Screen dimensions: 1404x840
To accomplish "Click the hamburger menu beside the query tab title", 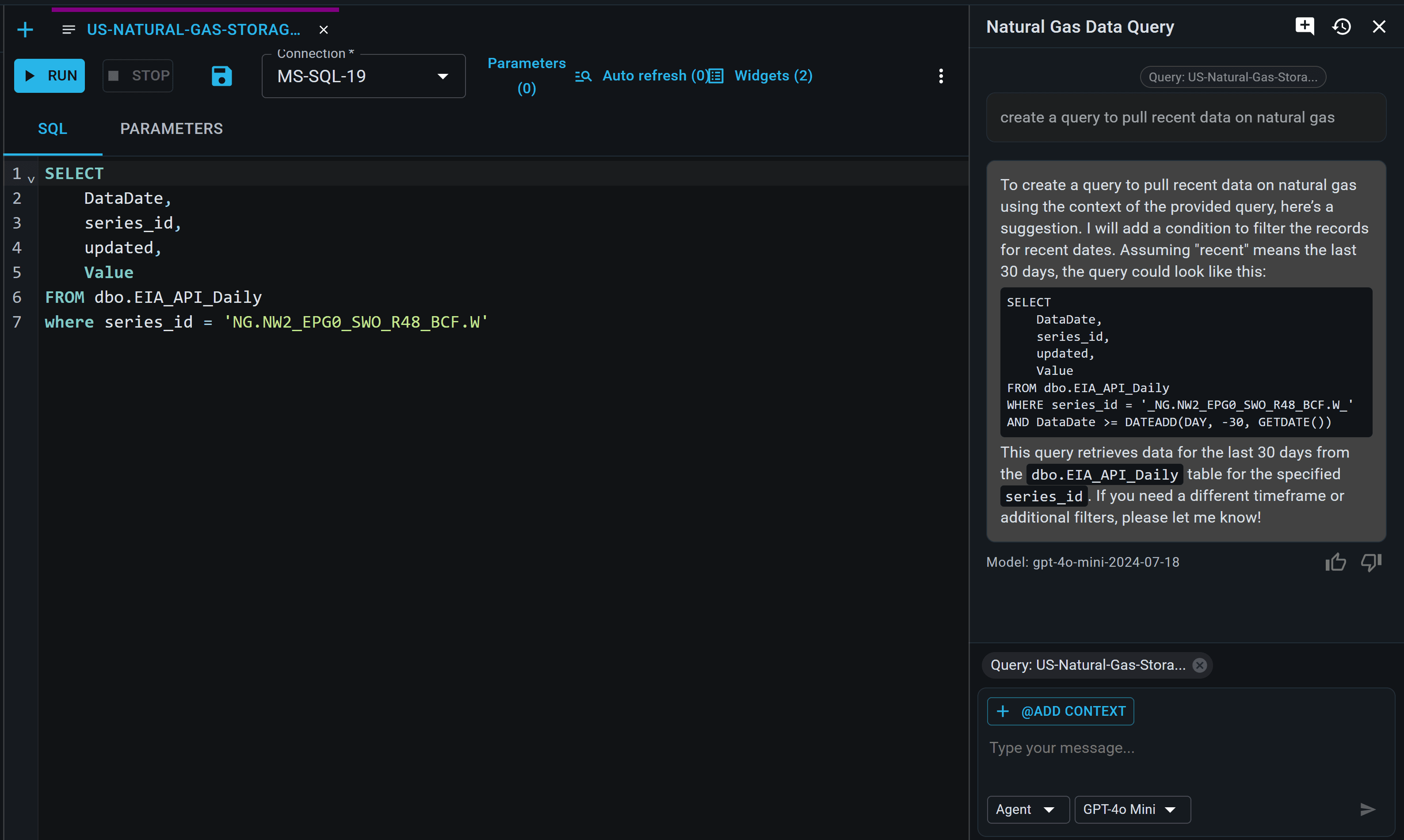I will [68, 30].
